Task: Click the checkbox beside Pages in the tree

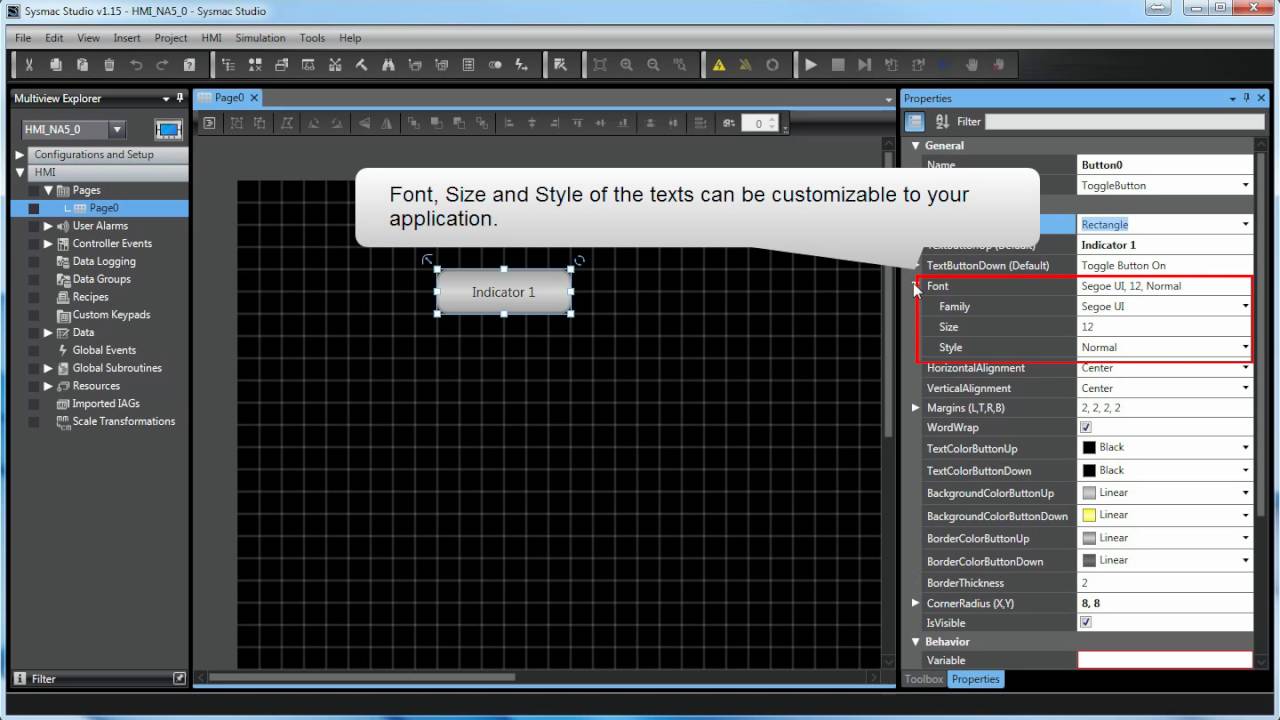Action: click(x=34, y=190)
